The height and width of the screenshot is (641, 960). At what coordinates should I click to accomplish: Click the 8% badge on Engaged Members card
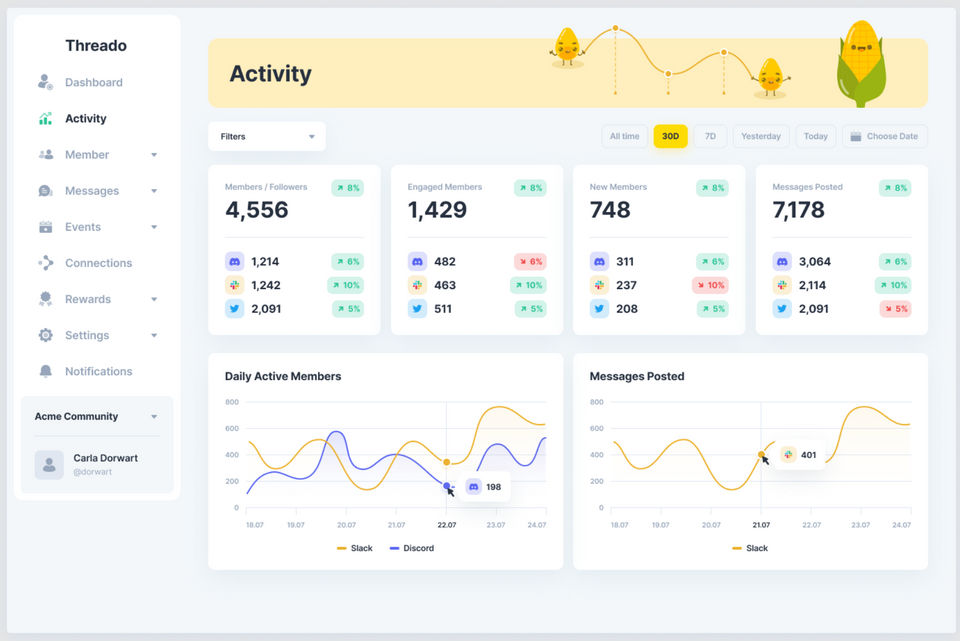(x=530, y=188)
